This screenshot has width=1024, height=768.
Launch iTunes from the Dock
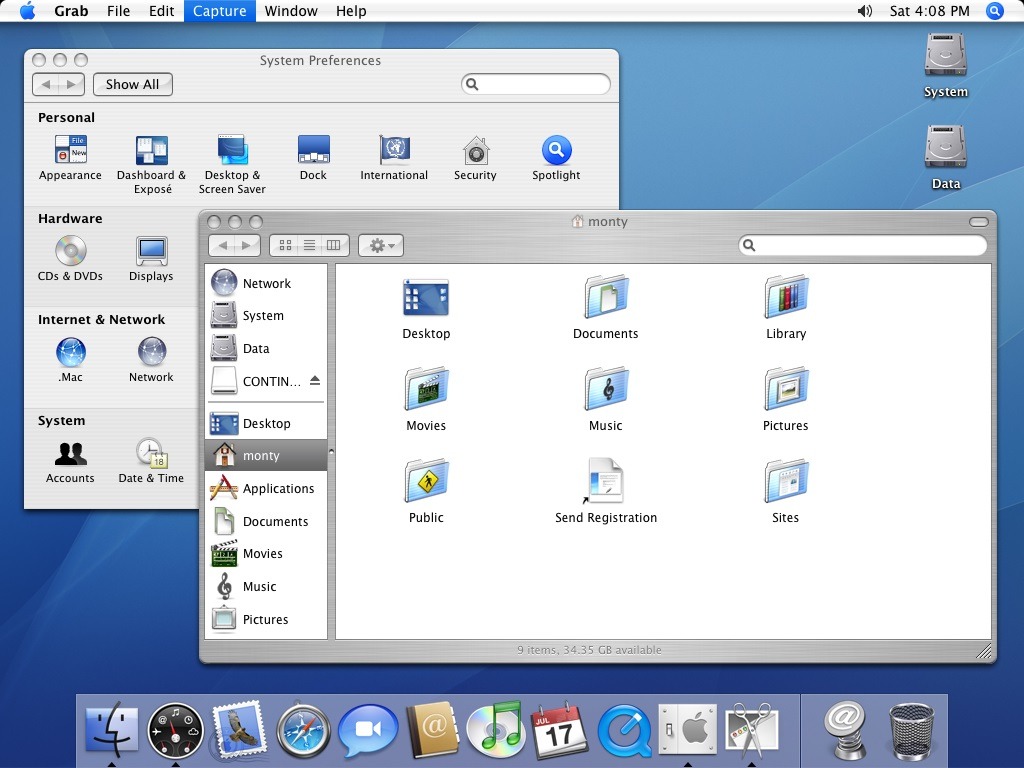click(495, 729)
